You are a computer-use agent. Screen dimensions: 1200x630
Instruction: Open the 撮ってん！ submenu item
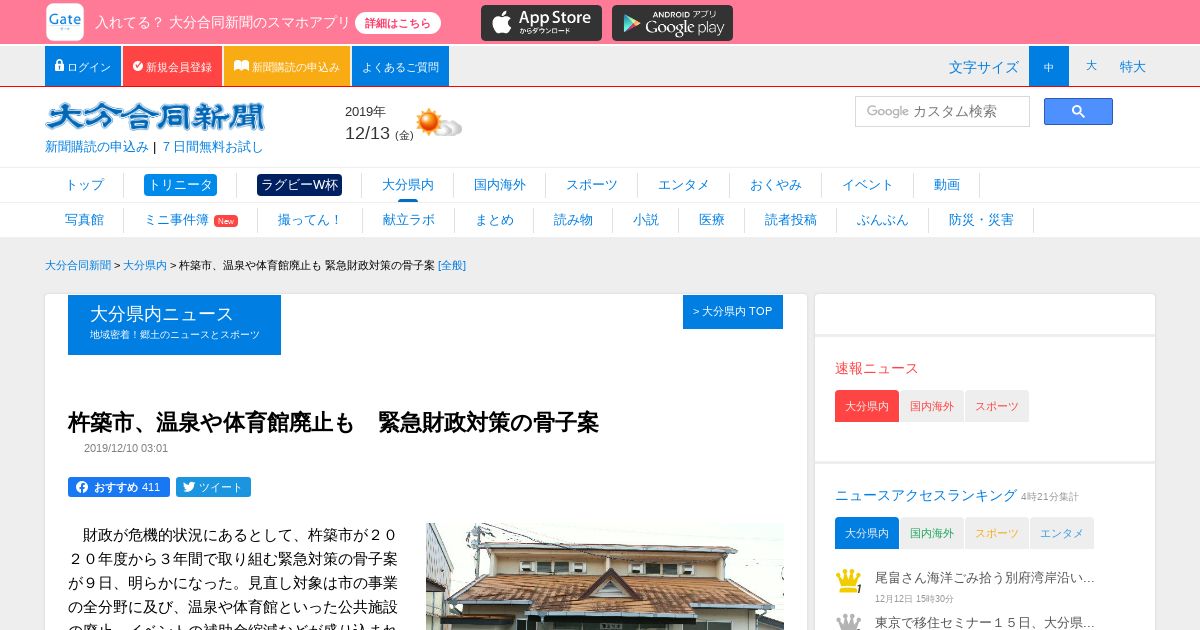[310, 220]
